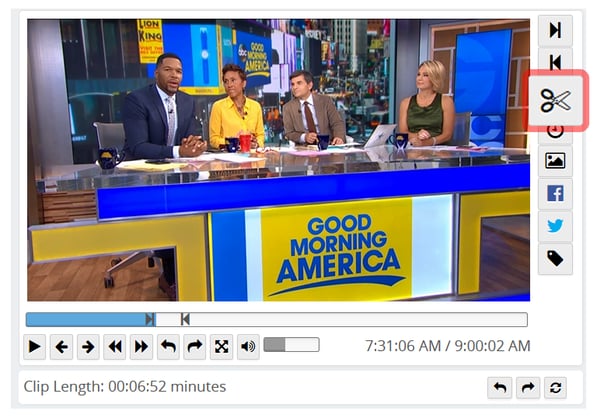Click the clip end marker on timeline
Image resolution: width=597 pixels, height=418 pixels.
point(150,319)
